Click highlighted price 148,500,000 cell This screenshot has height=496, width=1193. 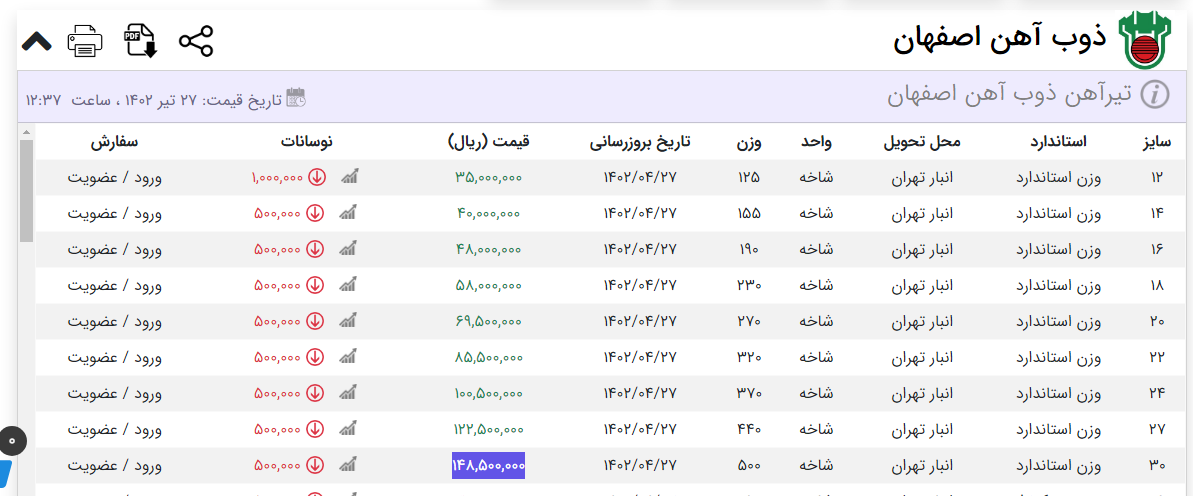[x=488, y=466]
